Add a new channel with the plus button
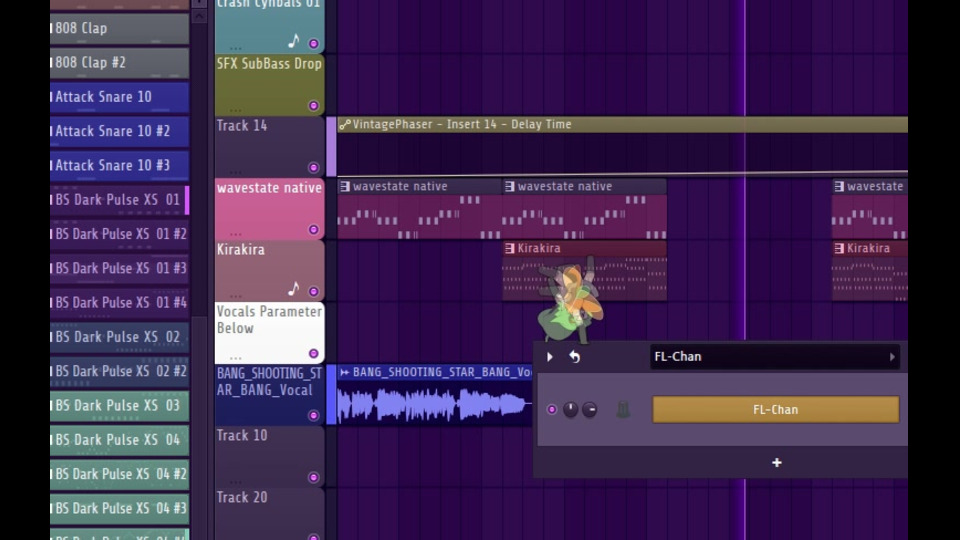The height and width of the screenshot is (540, 960). pyautogui.click(x=776, y=462)
